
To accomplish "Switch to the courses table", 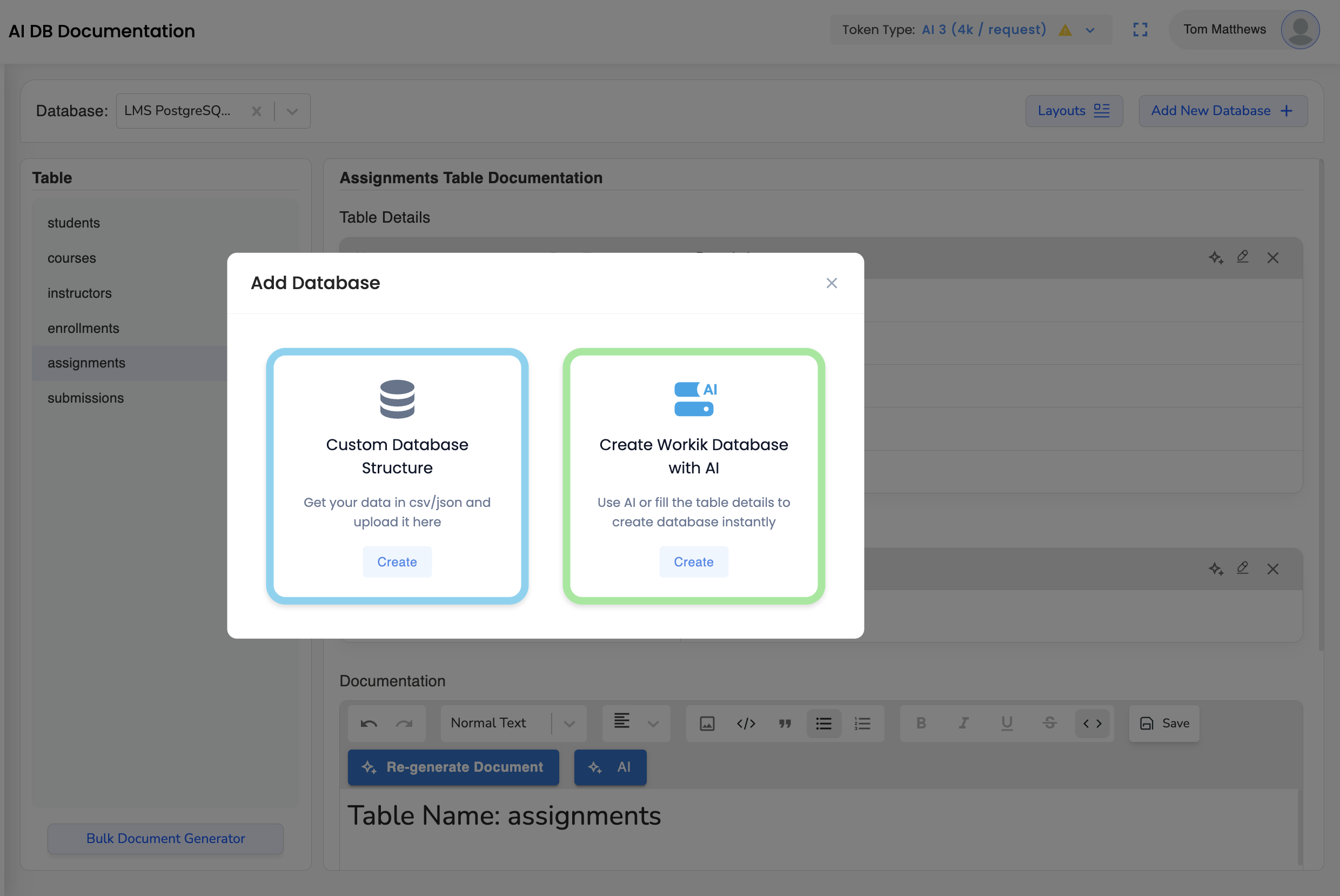I will [x=71, y=258].
